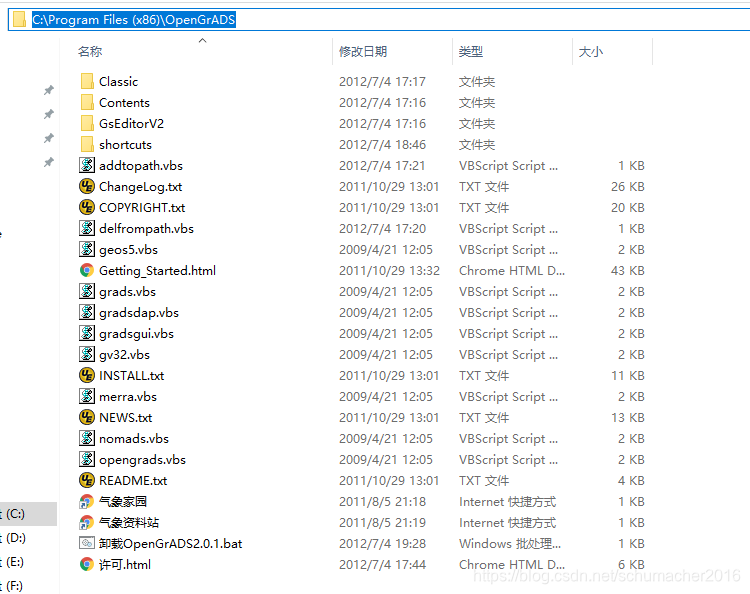Click the folder icon in address bar
This screenshot has width=750, height=594.
click(19, 20)
